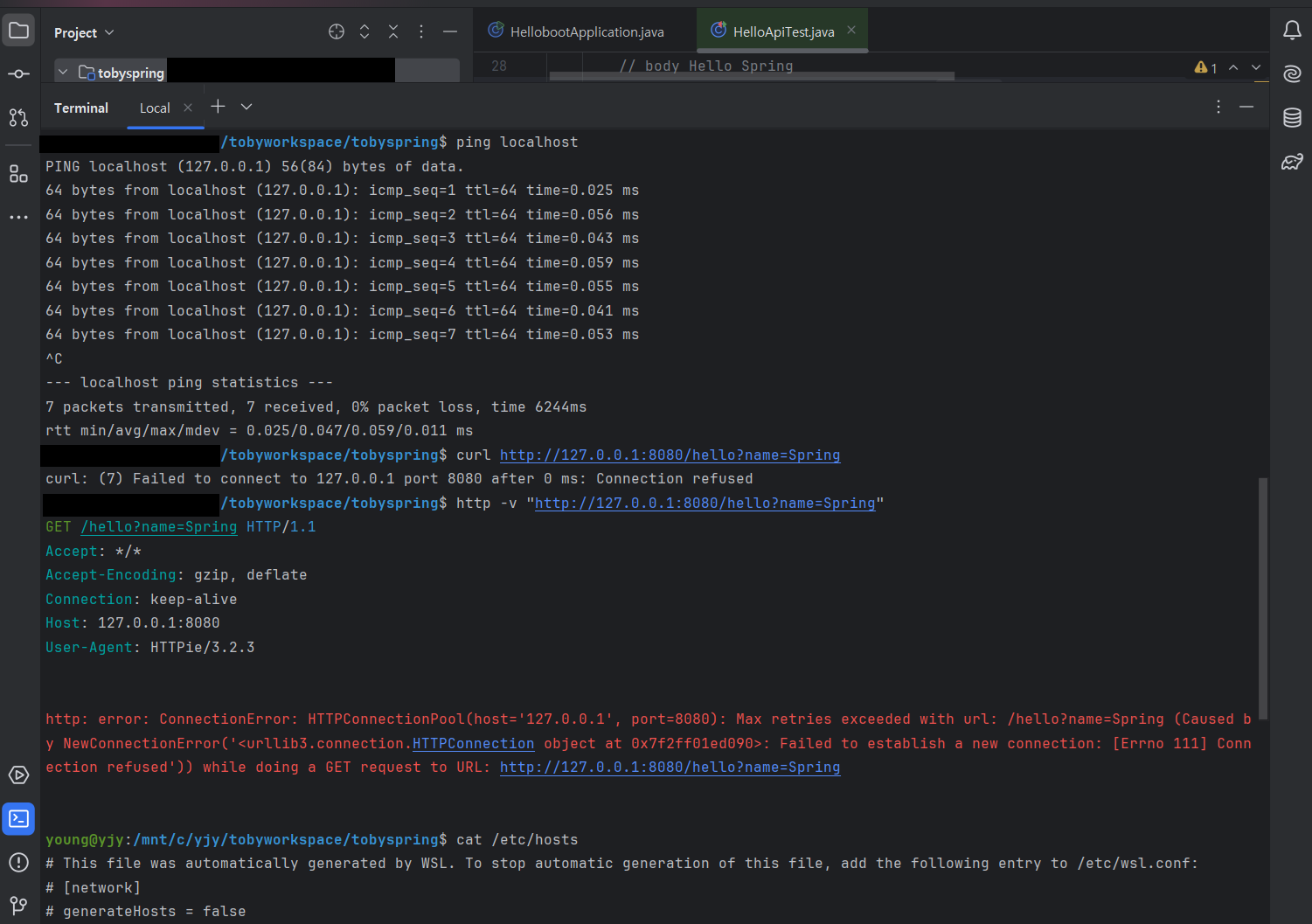Open the Database tool window
Image resolution: width=1312 pixels, height=924 pixels.
coord(1292,117)
